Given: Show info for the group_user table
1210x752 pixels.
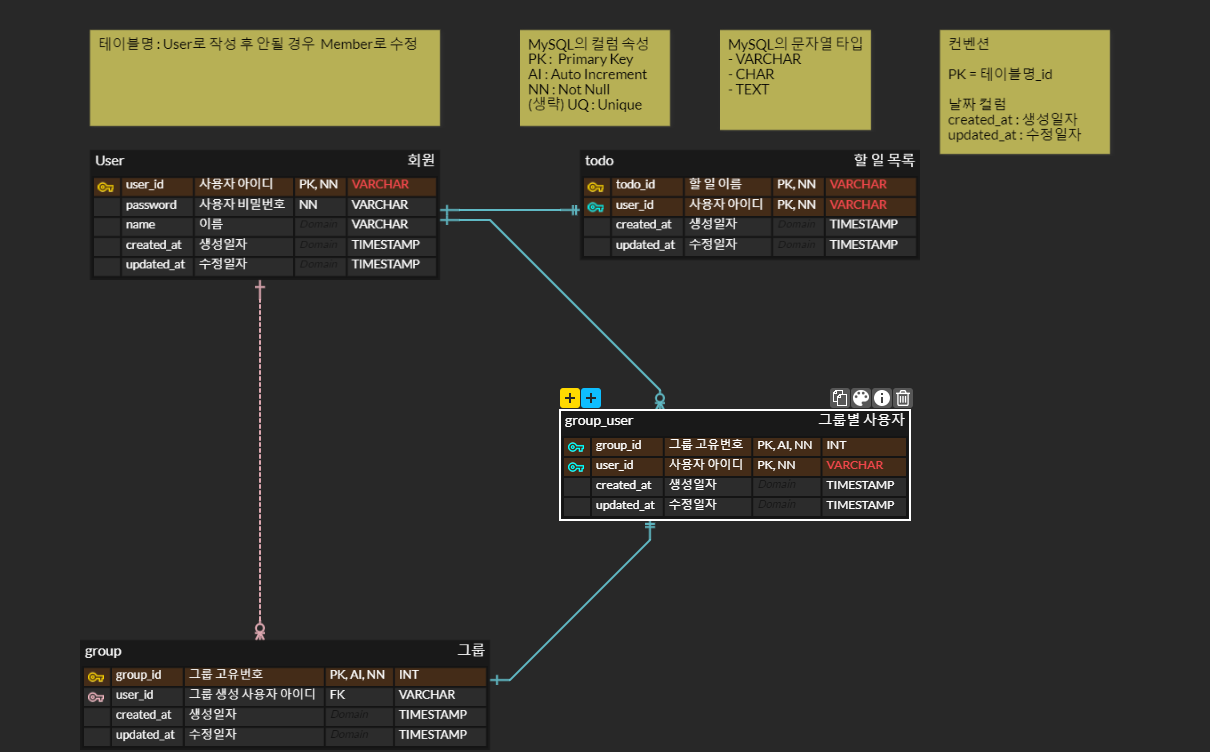Looking at the screenshot, I should click(882, 397).
